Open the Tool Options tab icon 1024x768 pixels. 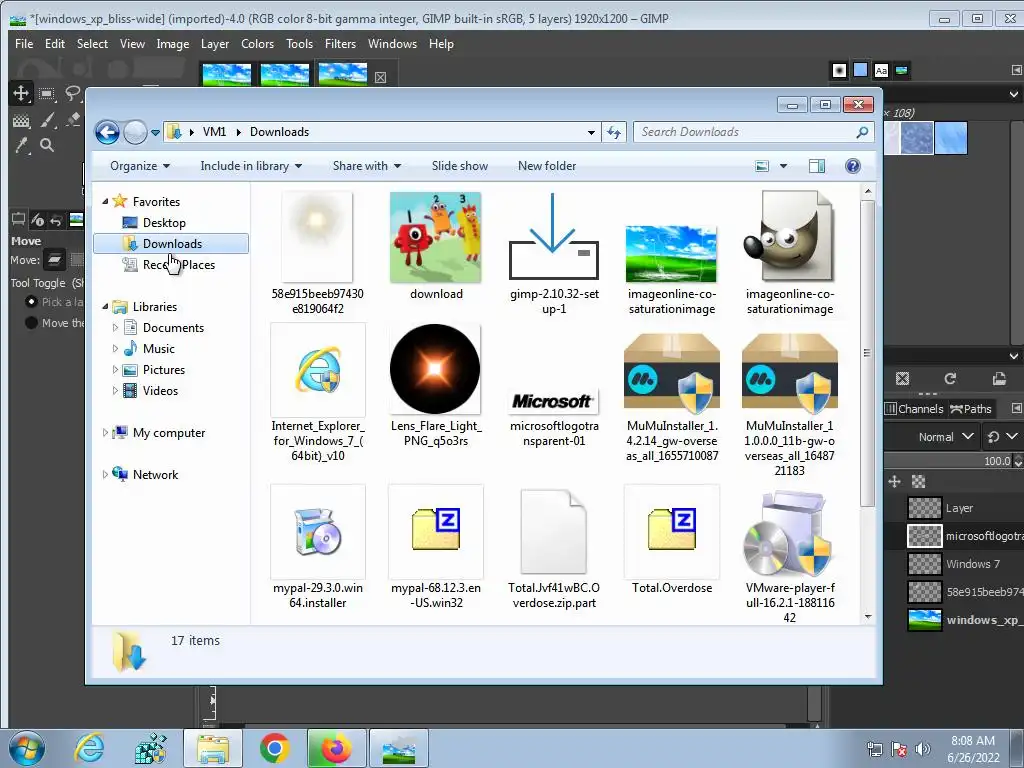pyautogui.click(x=18, y=220)
